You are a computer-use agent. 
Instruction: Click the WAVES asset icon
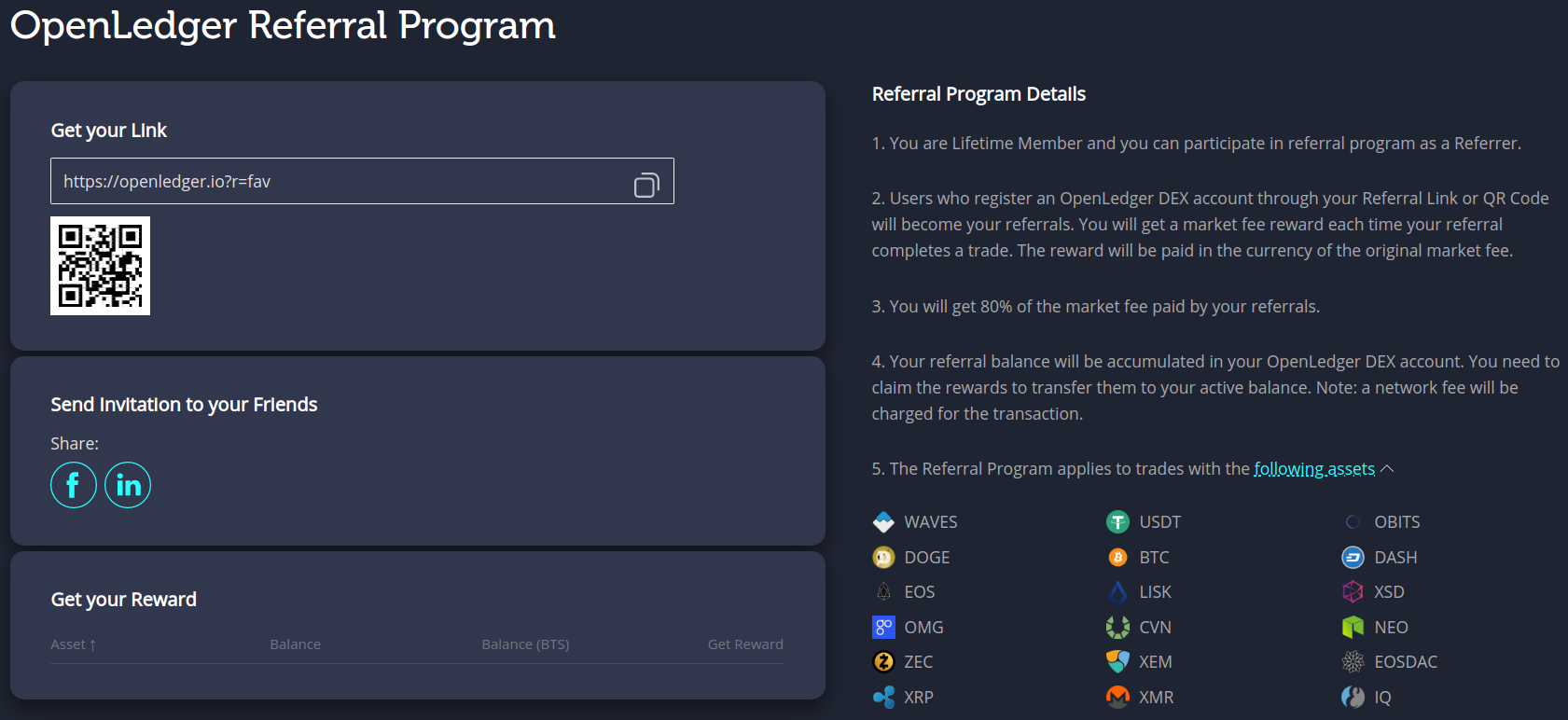883,522
